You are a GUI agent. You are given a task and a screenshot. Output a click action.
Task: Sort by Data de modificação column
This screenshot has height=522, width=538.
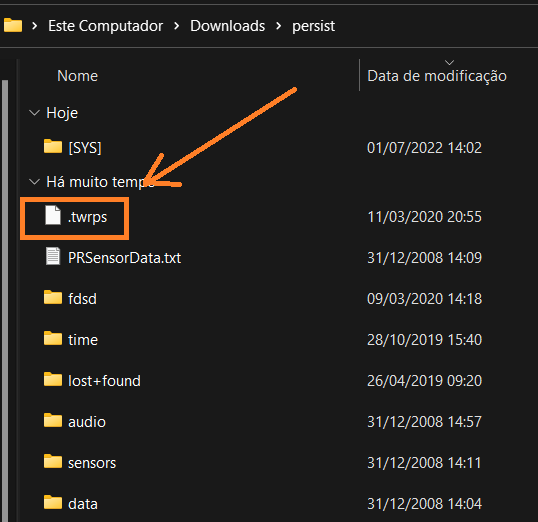(x=437, y=76)
